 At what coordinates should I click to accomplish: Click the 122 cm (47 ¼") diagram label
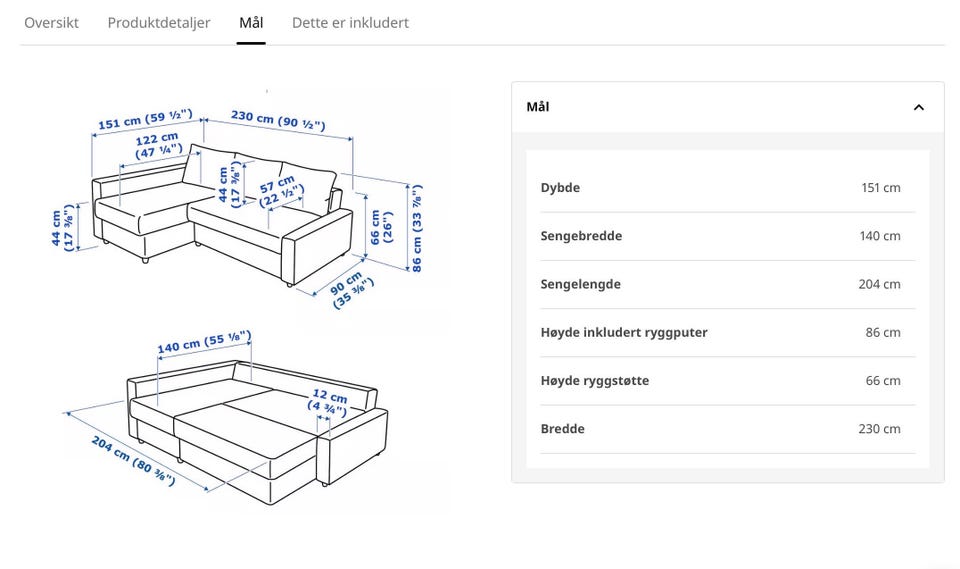[x=159, y=145]
